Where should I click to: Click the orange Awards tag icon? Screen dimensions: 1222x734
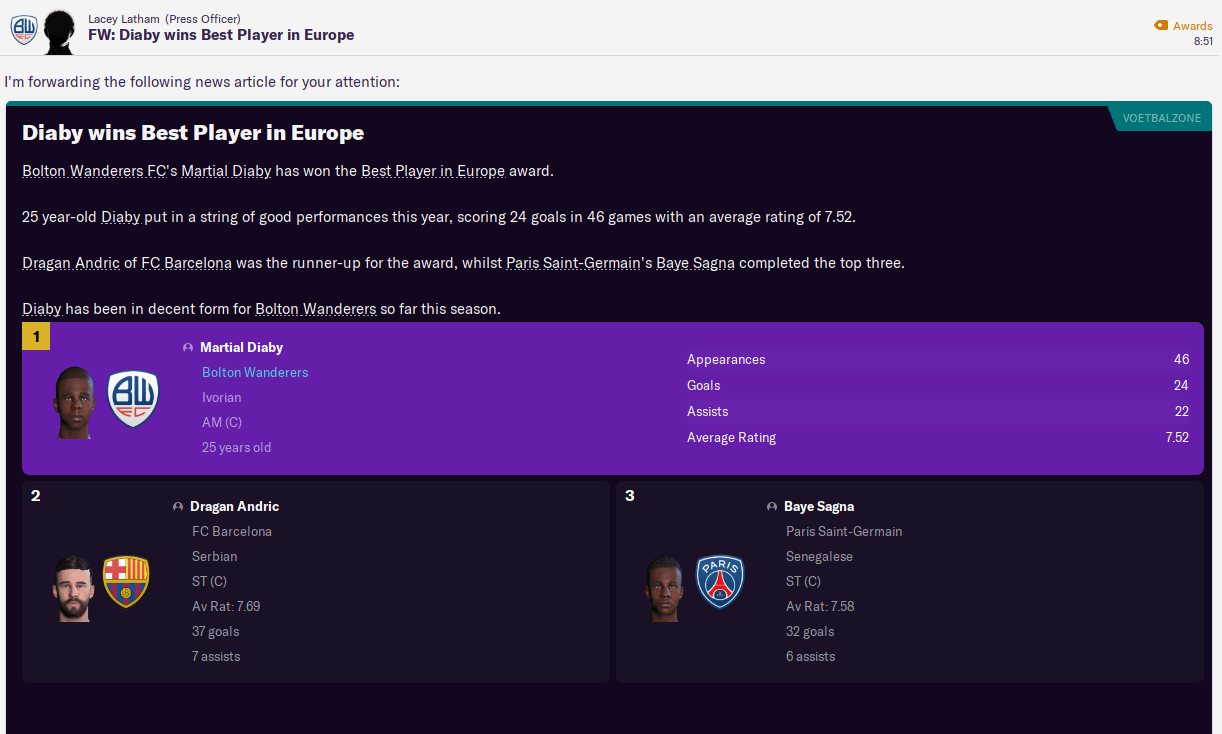click(1160, 26)
